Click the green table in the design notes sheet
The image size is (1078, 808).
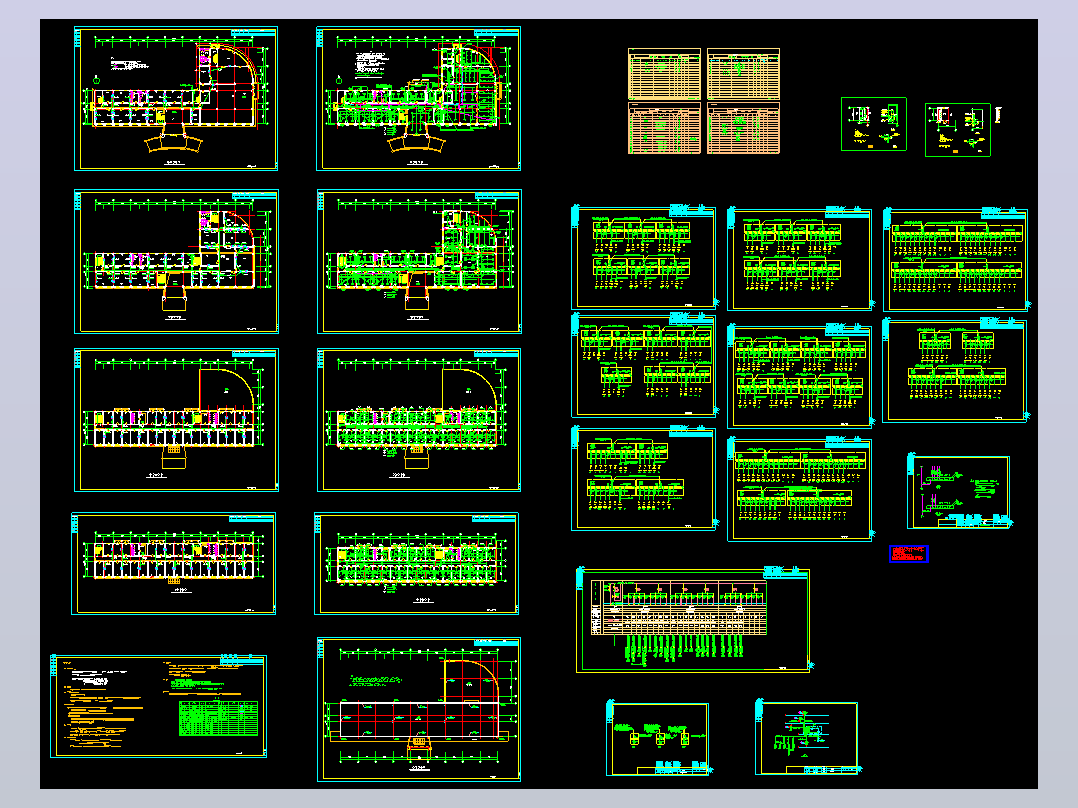pyautogui.click(x=219, y=718)
